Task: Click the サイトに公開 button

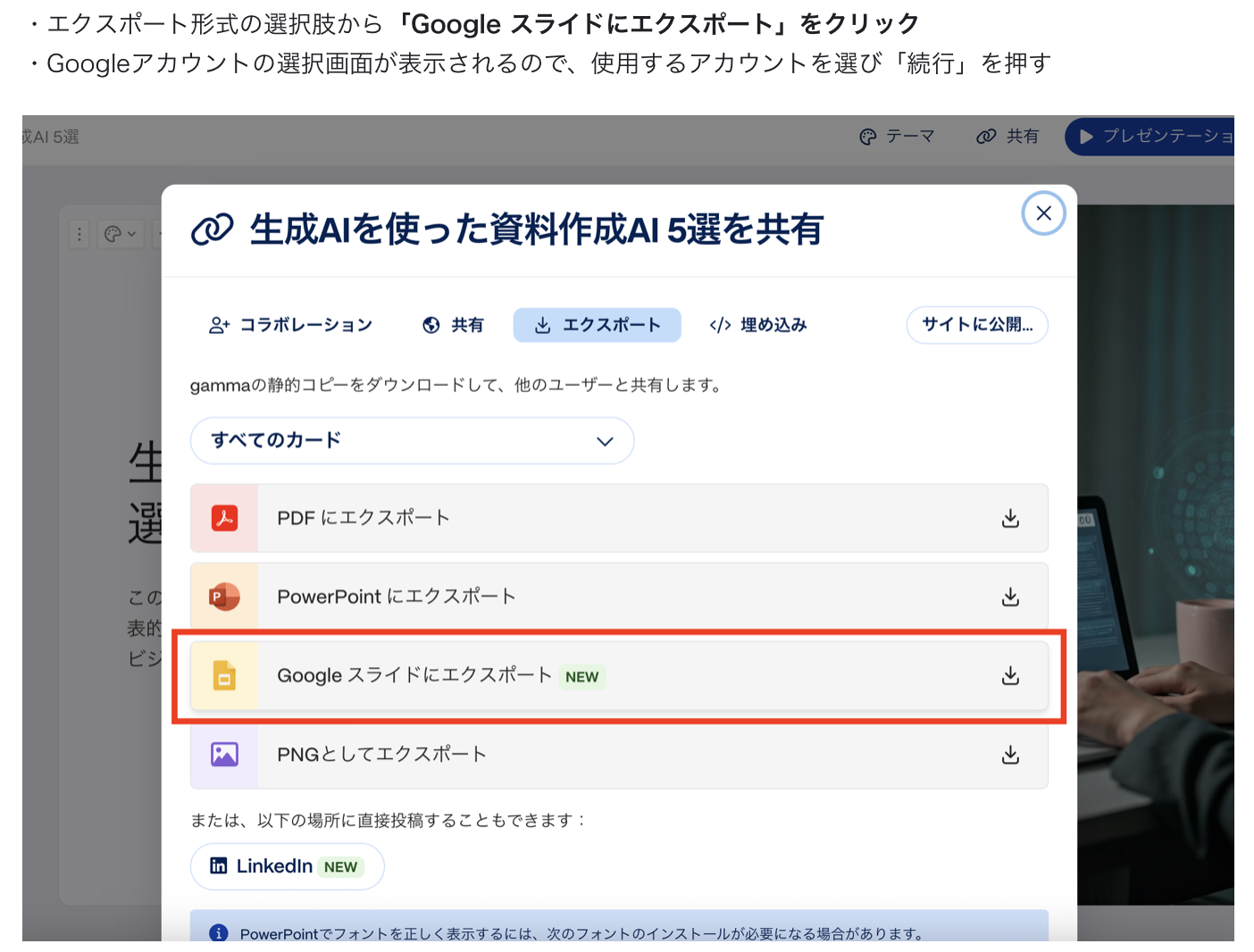Action: [977, 325]
